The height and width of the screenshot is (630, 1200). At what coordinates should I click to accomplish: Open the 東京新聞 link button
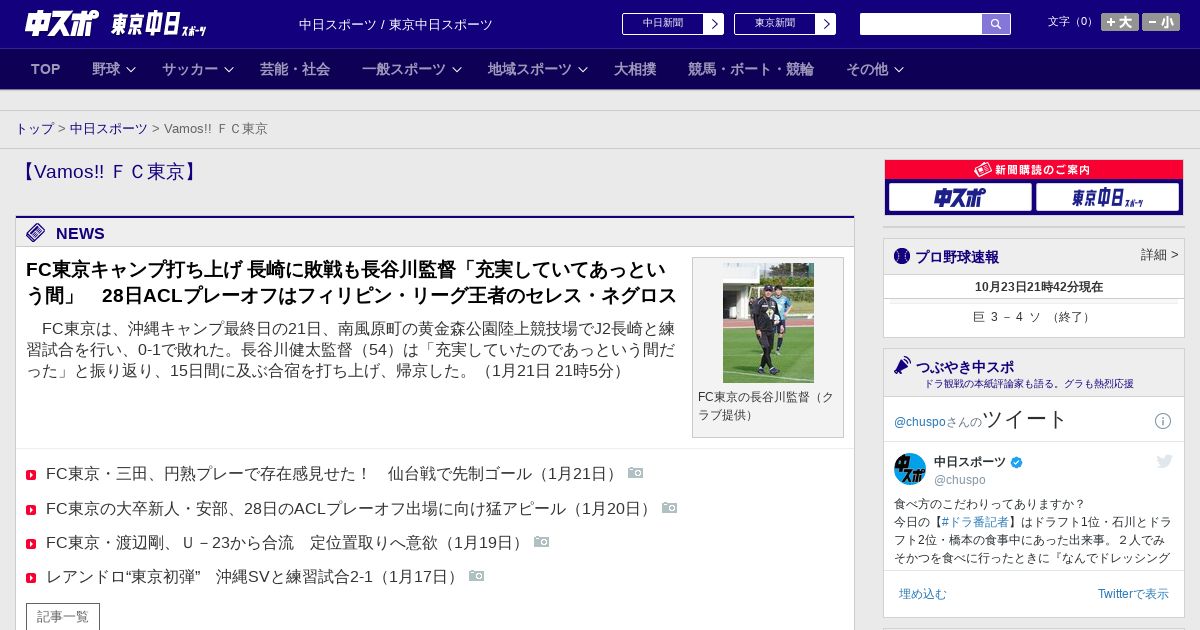pyautogui.click(x=775, y=24)
